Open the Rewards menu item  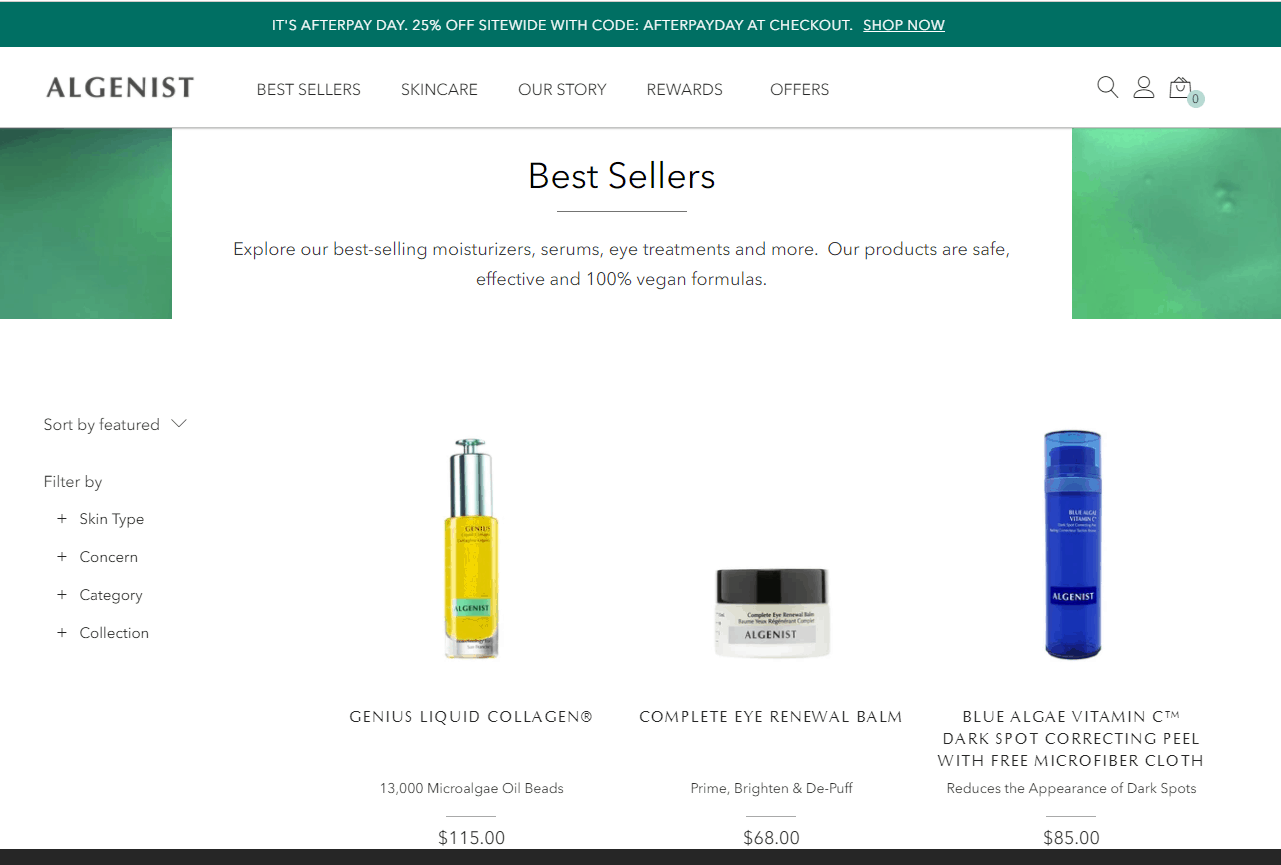684,89
